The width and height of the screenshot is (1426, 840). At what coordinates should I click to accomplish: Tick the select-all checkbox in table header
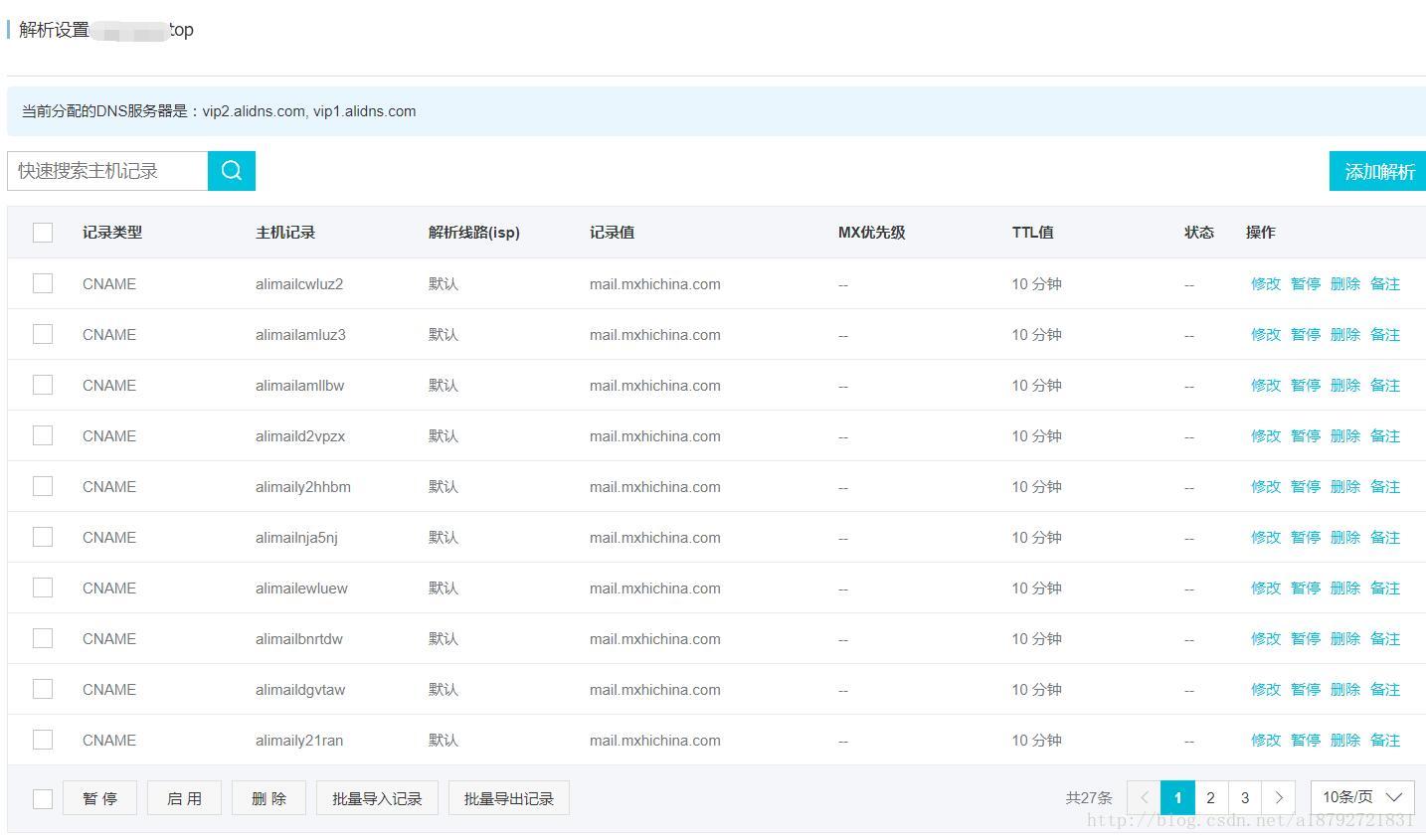point(43,233)
